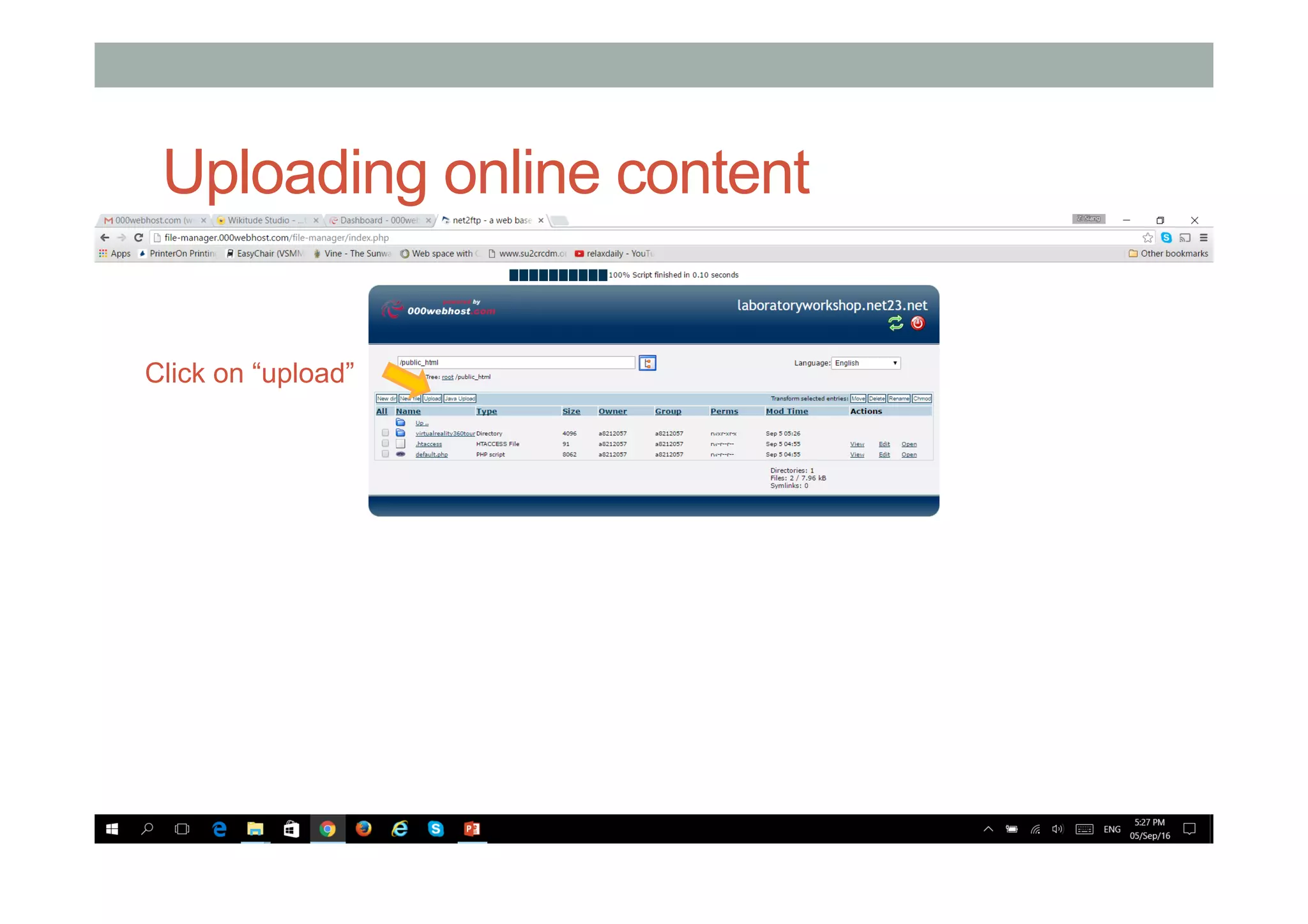Screen dimensions: 1308x924
Task: Click the /public_html directory path field
Action: (x=516, y=363)
